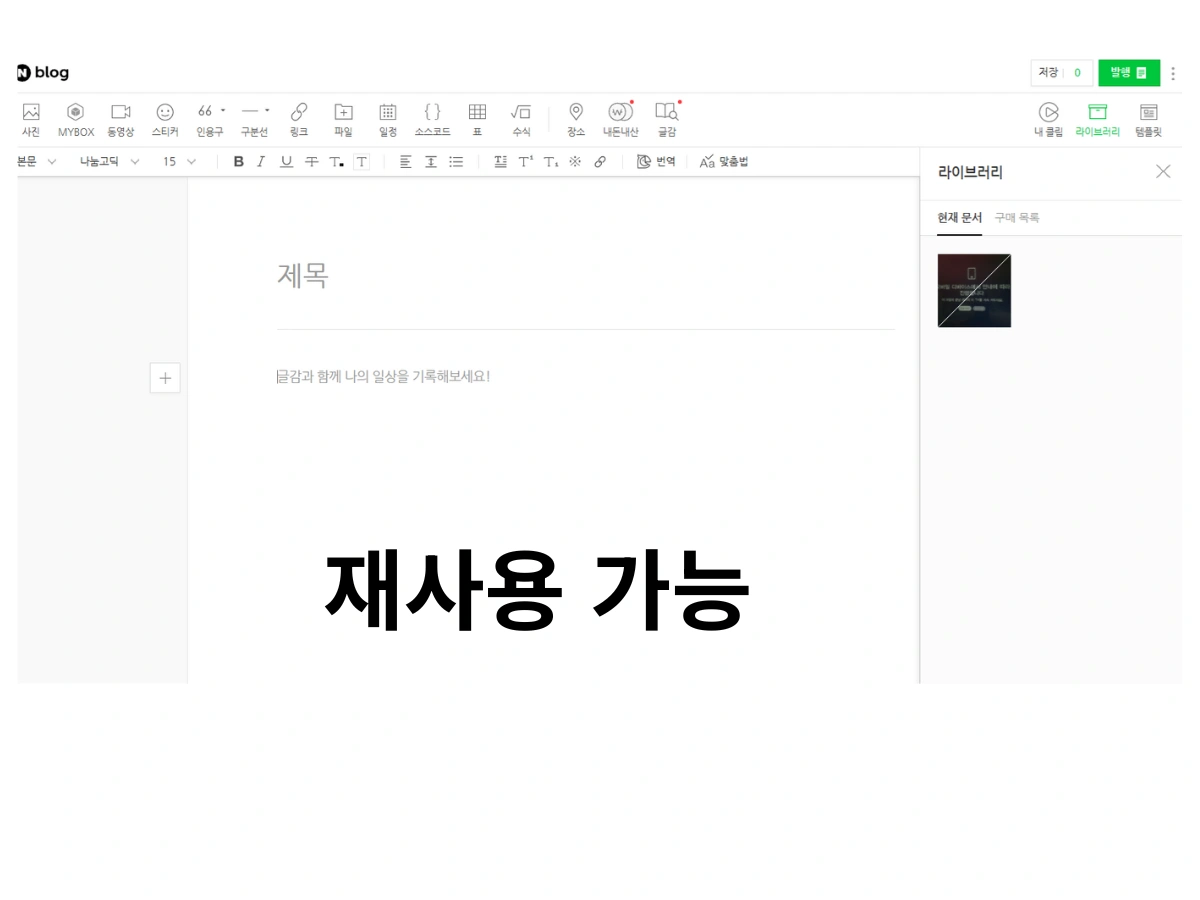The image size is (1200, 900).
Task: Toggle bold text formatting
Action: point(238,161)
